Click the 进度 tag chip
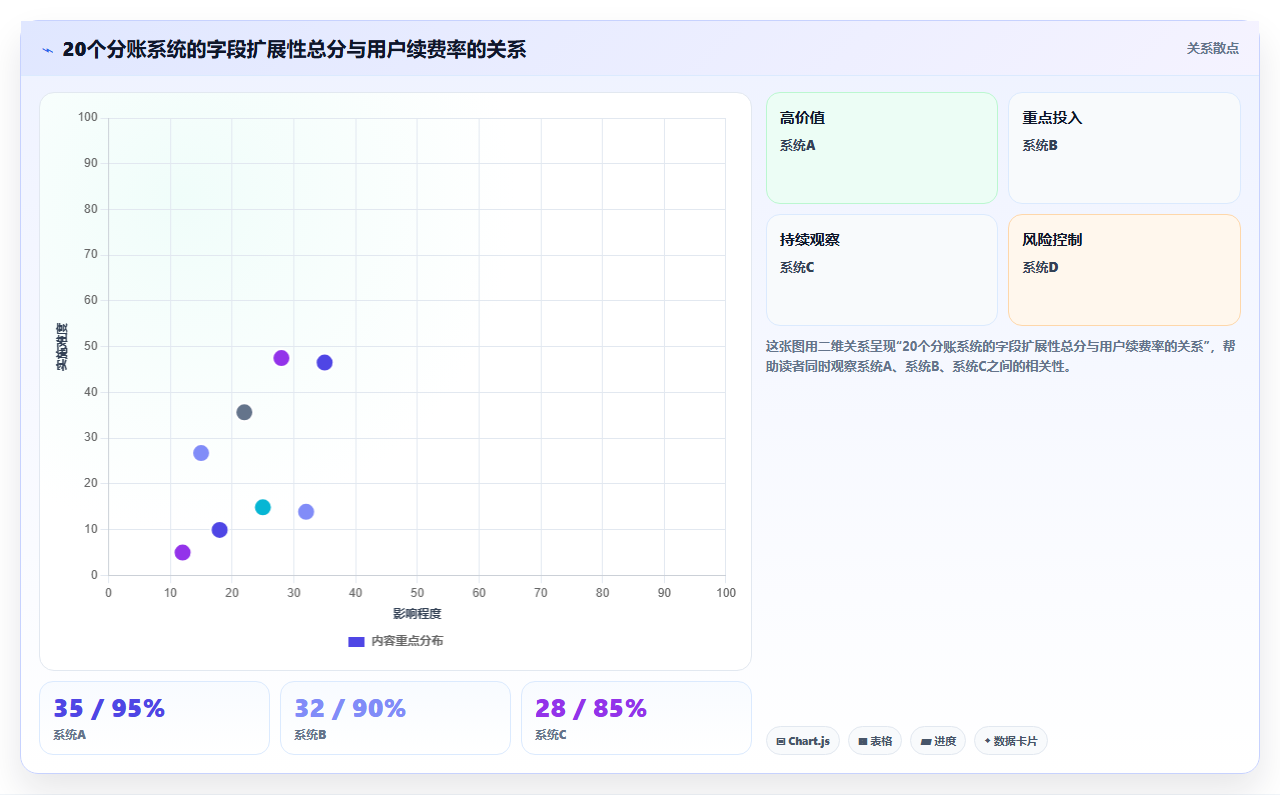 (x=938, y=741)
